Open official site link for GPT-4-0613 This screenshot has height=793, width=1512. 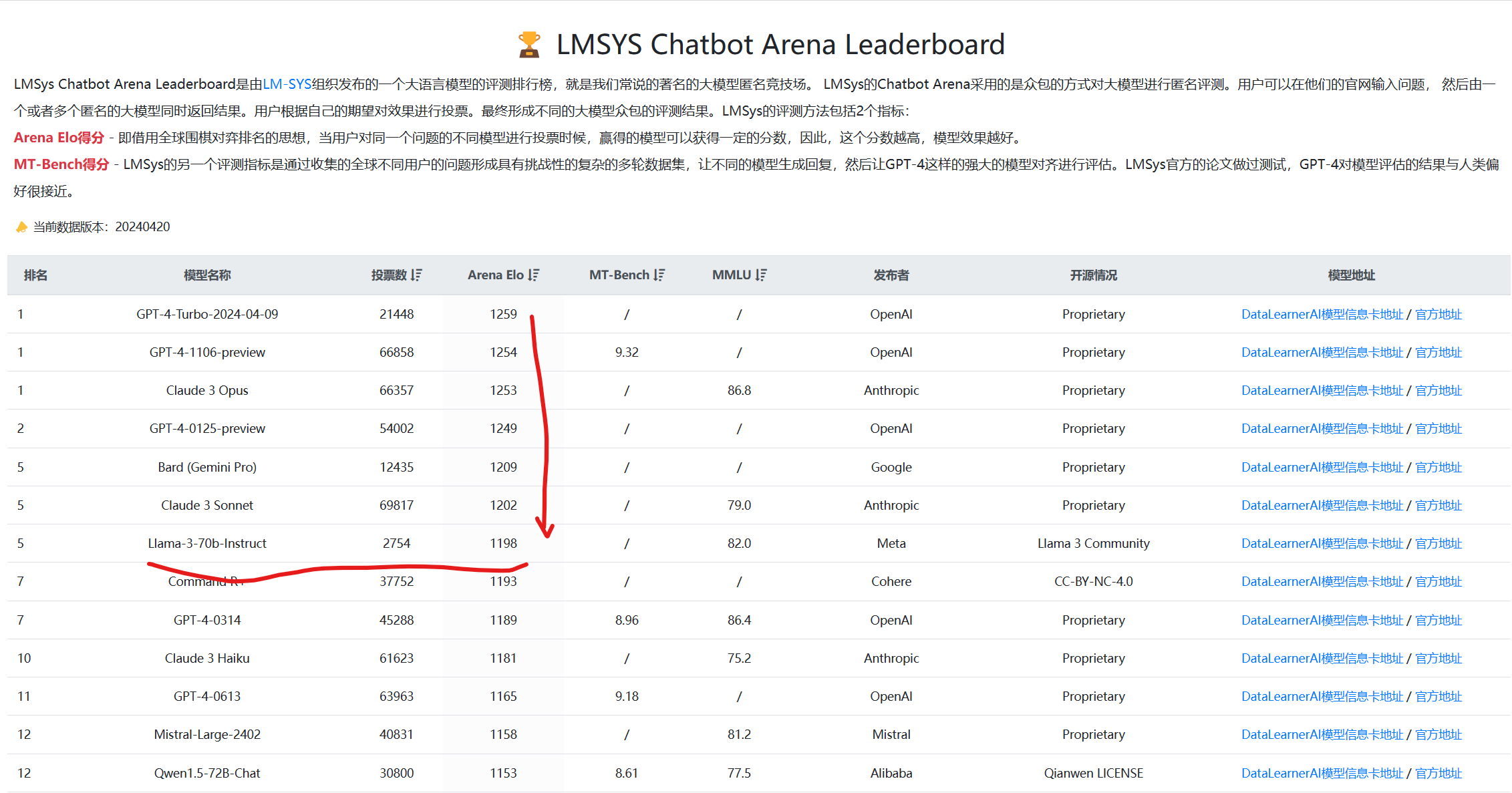1439,696
